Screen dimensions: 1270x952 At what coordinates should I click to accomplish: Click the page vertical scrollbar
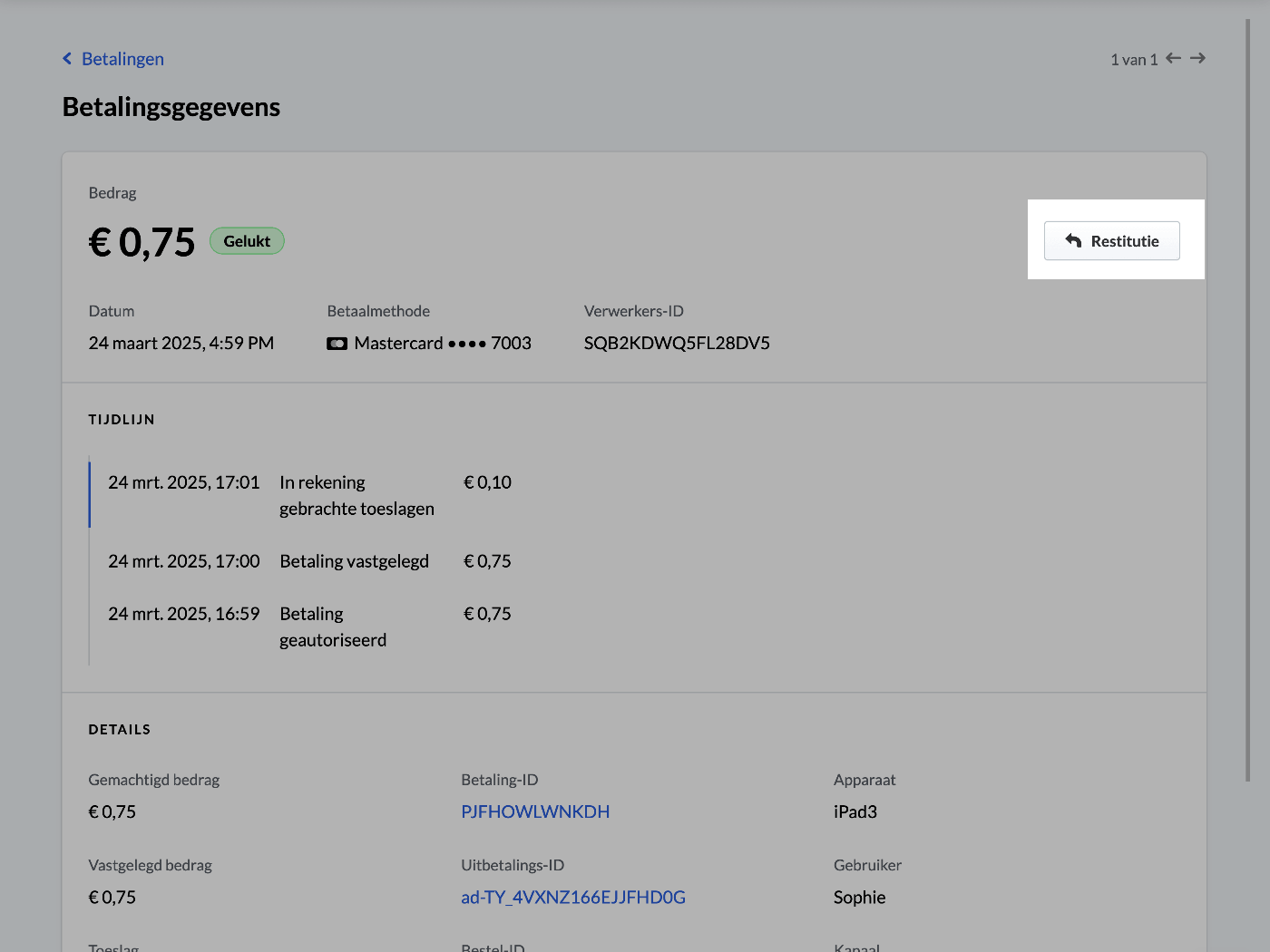click(x=1248, y=399)
